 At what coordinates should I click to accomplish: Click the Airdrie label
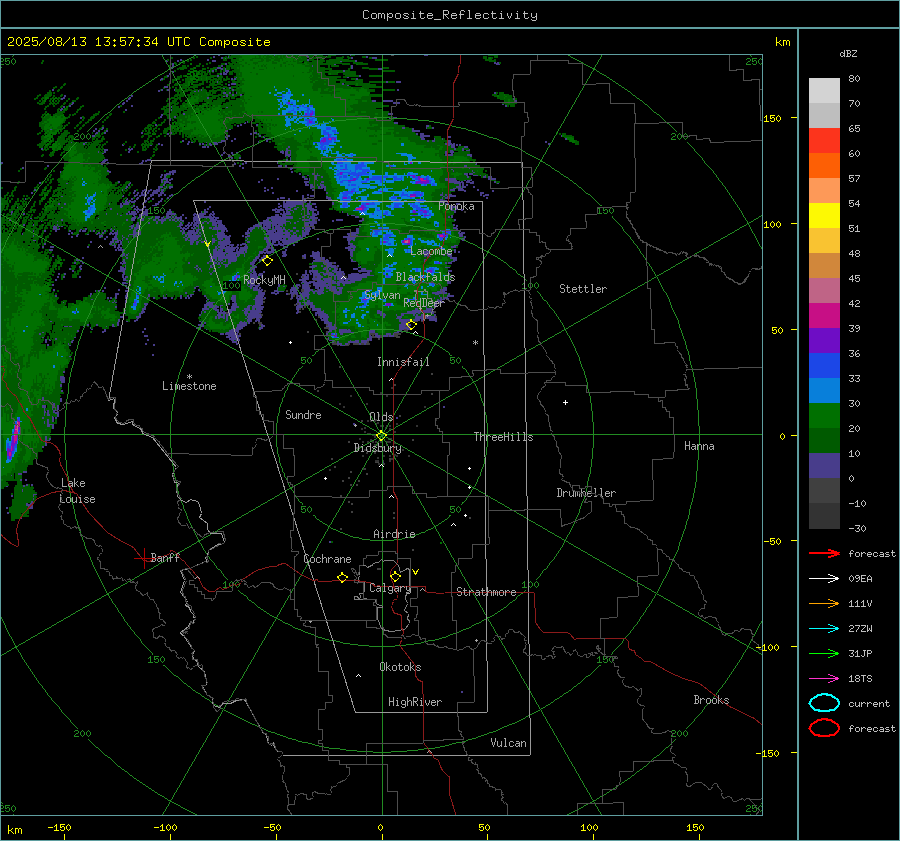(394, 534)
